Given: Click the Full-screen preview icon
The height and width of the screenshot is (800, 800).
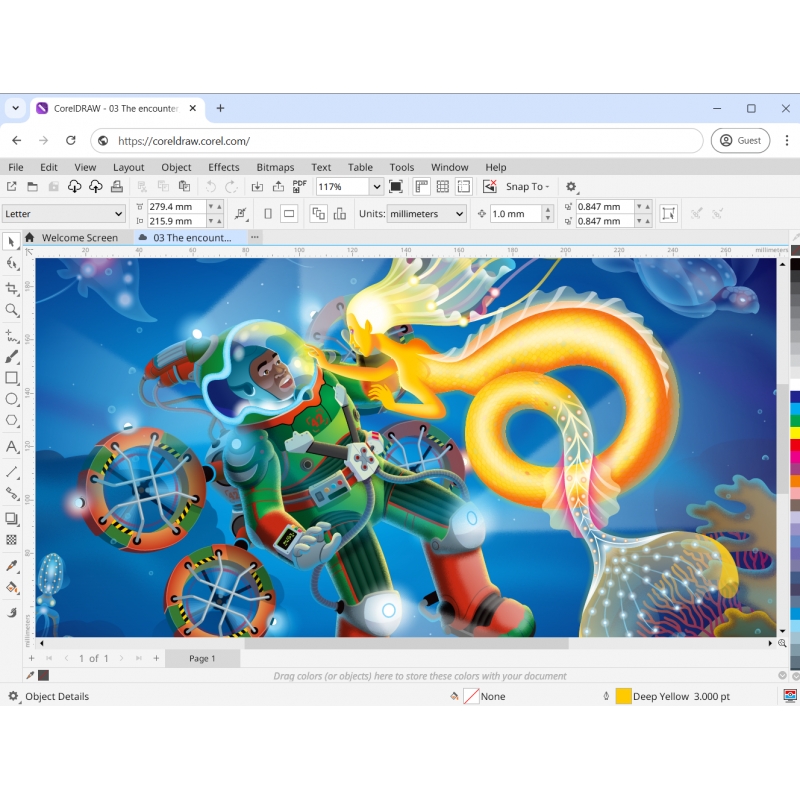Looking at the screenshot, I should 395,187.
